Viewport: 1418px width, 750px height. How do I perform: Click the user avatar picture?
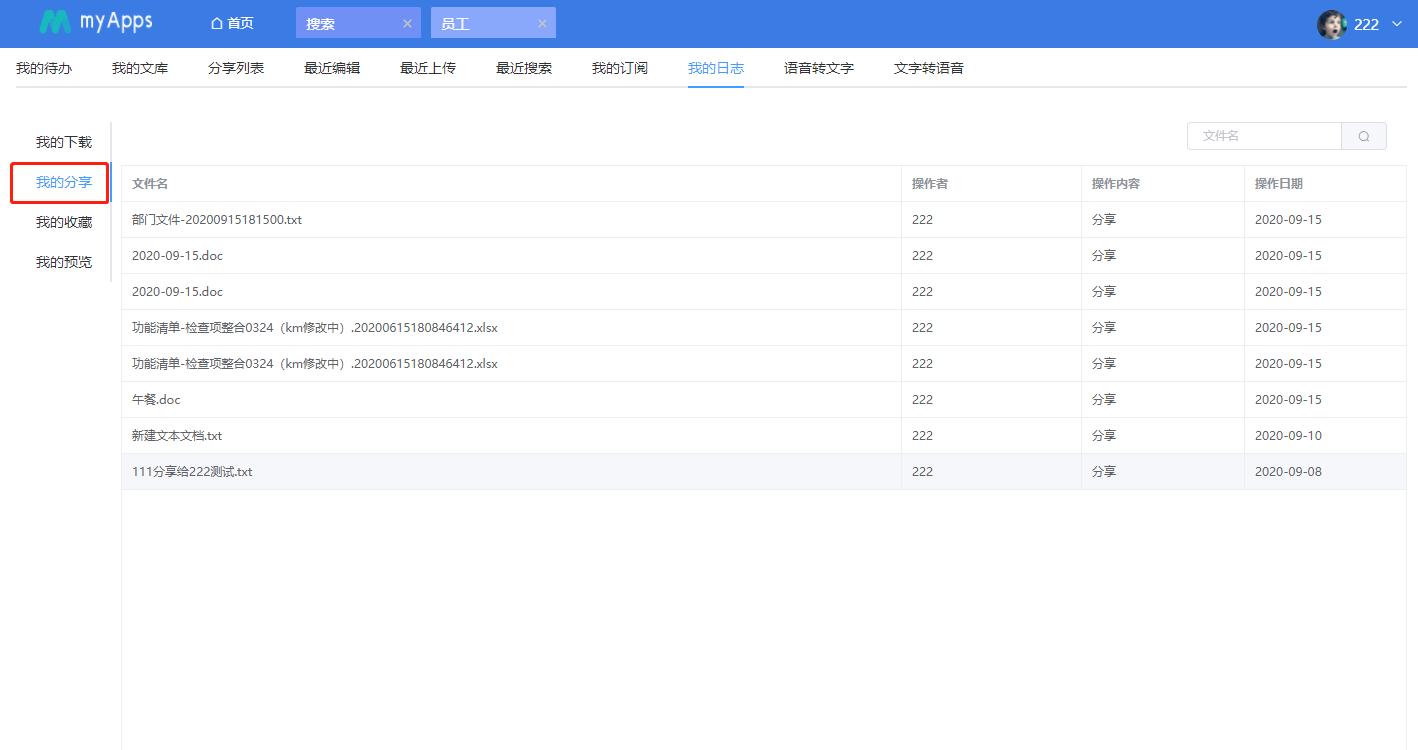1331,24
